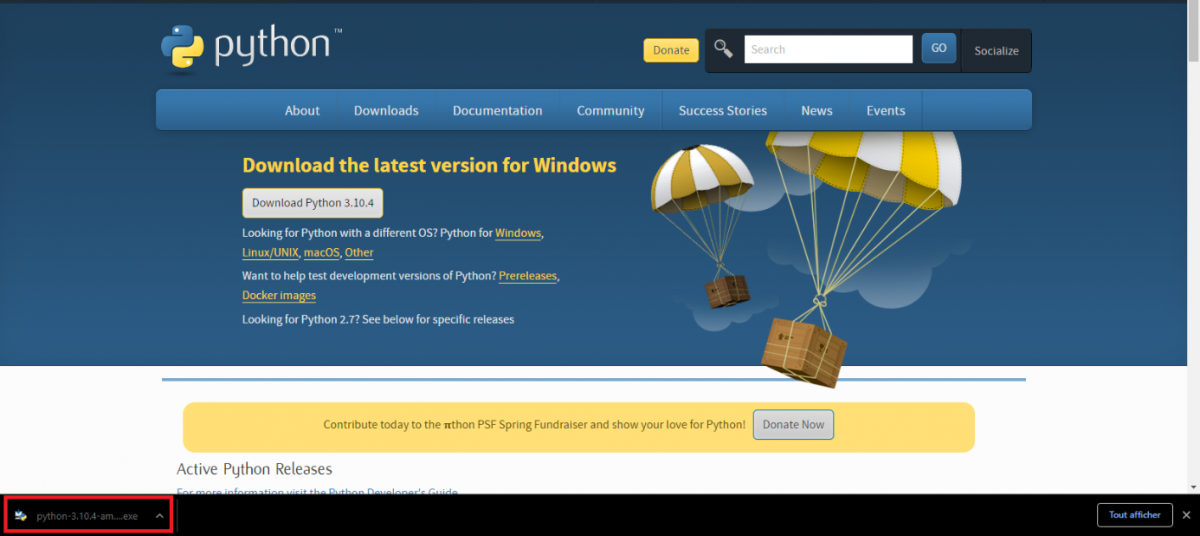1200x536 pixels.
Task: Click the Tout afficher button
Action: 1135,515
